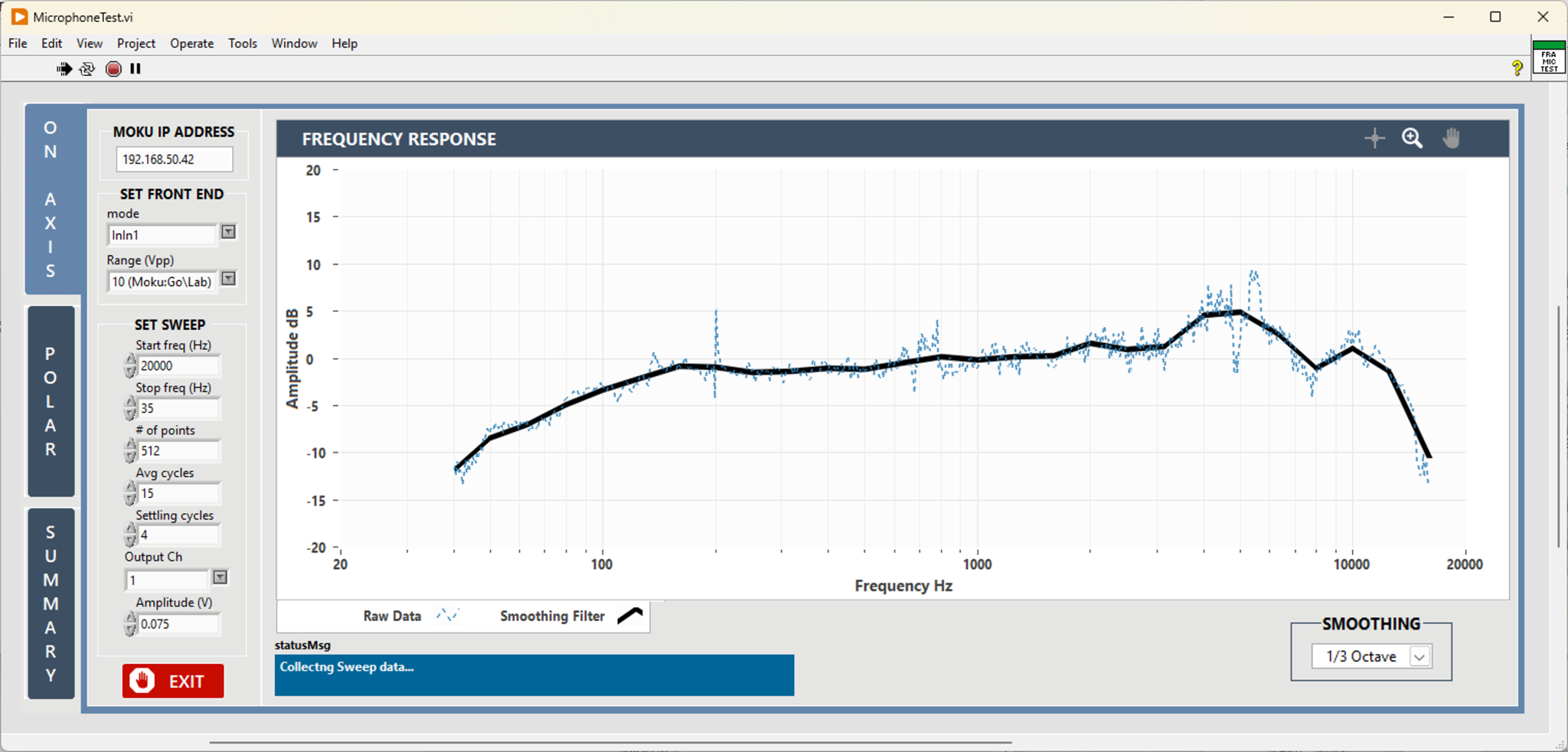Select the graph zoom magnifier tool
The height and width of the screenshot is (752, 1568).
coord(1413,138)
